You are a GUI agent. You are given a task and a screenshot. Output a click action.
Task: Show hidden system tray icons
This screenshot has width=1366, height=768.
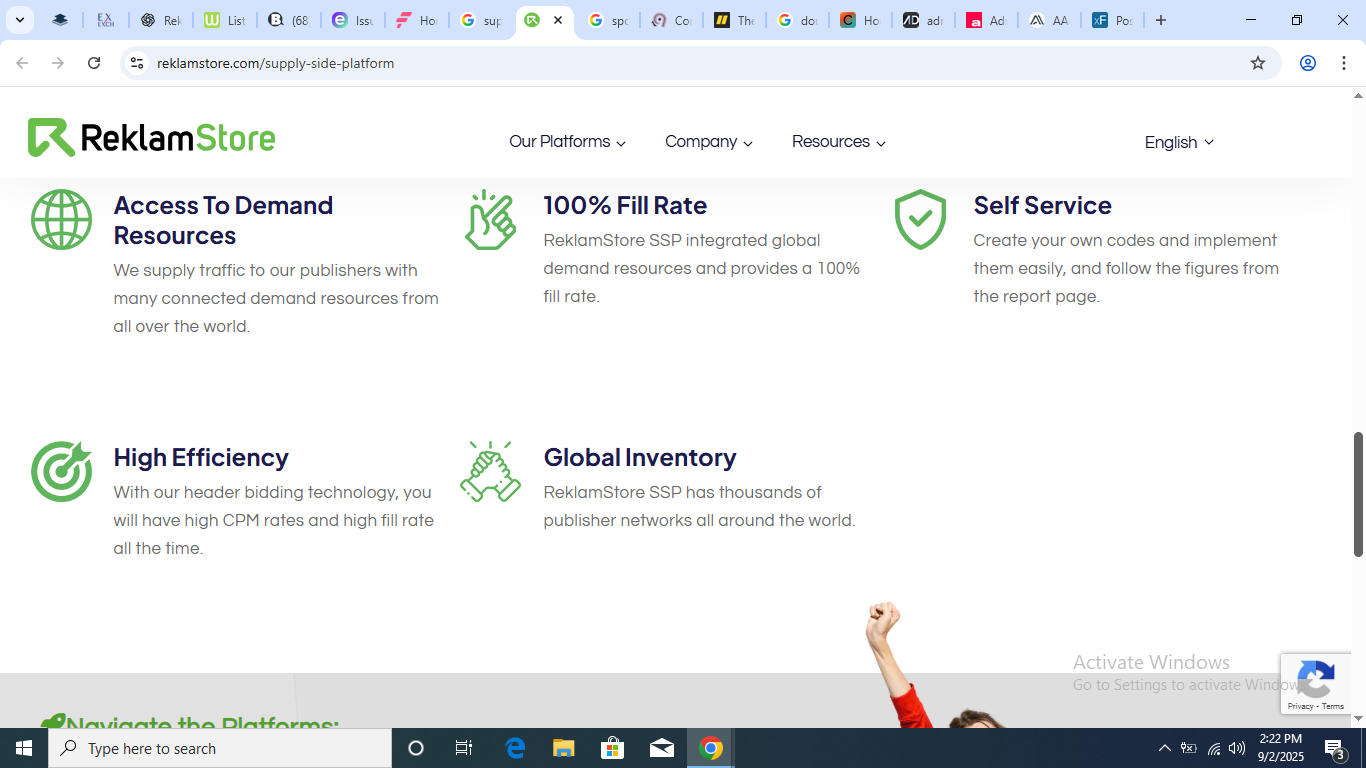(x=1164, y=748)
